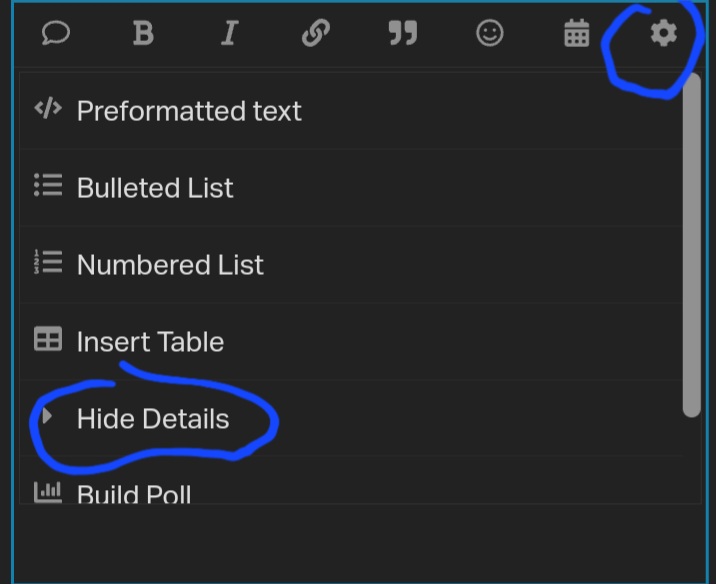Open the emoji picker
The height and width of the screenshot is (584, 716).
pyautogui.click(x=489, y=34)
